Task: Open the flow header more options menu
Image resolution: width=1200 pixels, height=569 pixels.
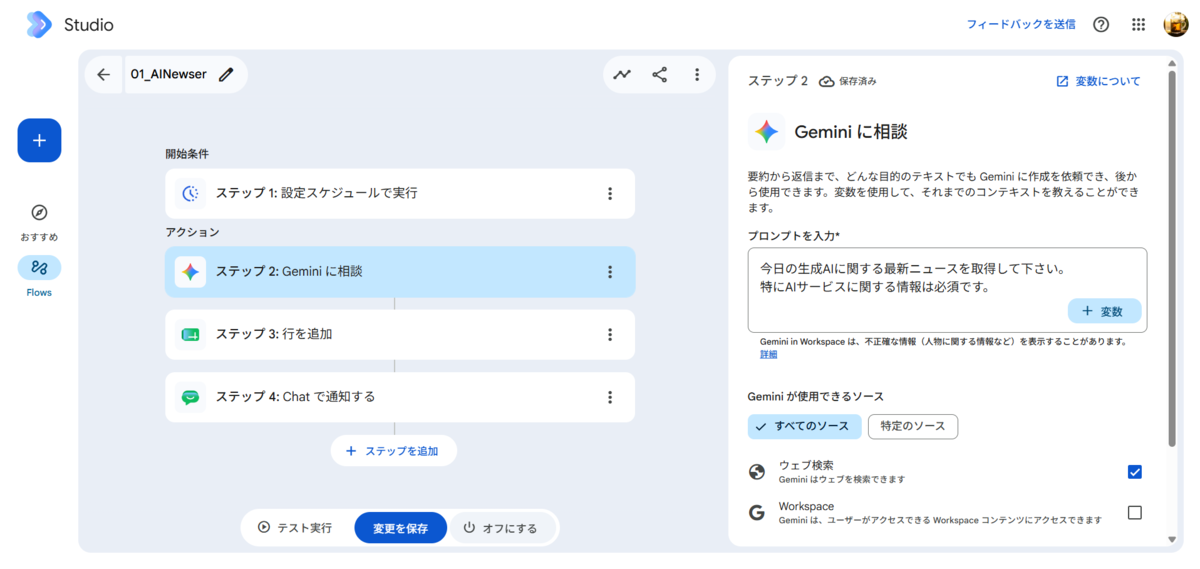Action: coord(697,74)
